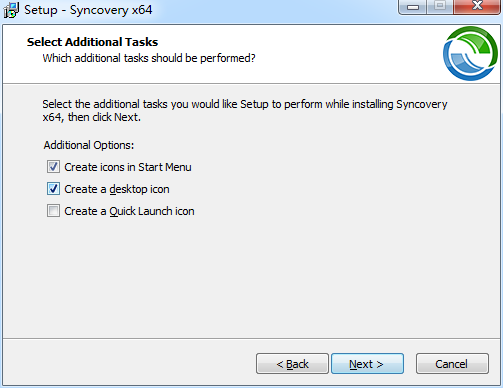The image size is (503, 388).
Task: Click the instruction text mentioning Syncovery x64
Action: pyautogui.click(x=245, y=111)
